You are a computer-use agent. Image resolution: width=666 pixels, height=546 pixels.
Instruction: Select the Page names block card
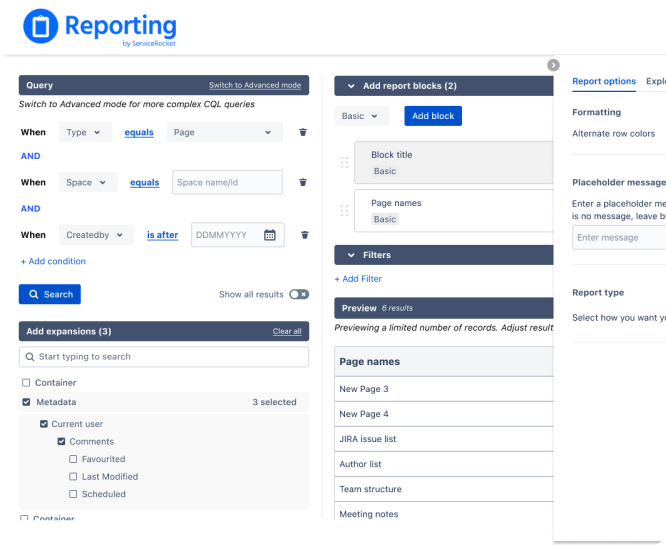(454, 211)
